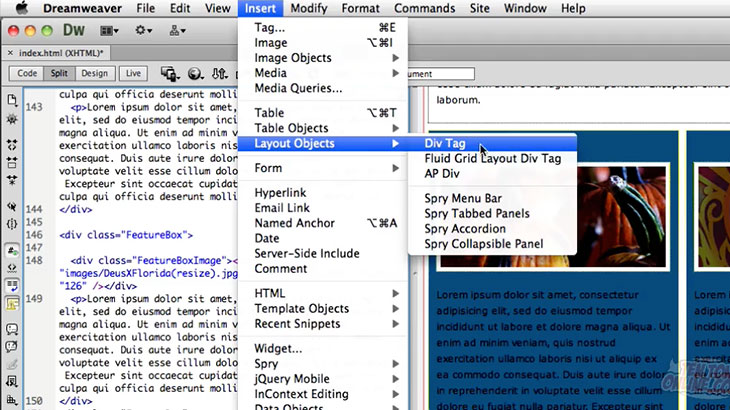
Task: Open the Extend Dreamweaver gear menu
Action: [x=143, y=31]
